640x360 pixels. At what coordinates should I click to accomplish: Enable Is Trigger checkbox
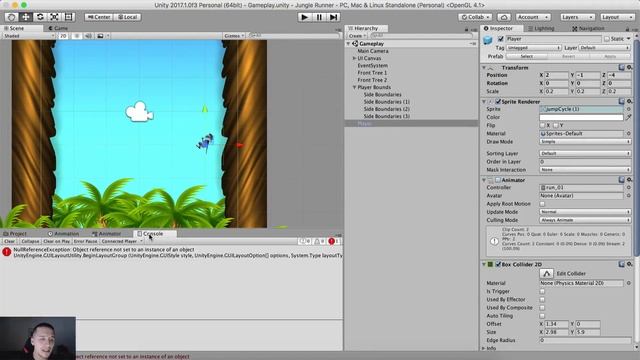click(x=542, y=291)
